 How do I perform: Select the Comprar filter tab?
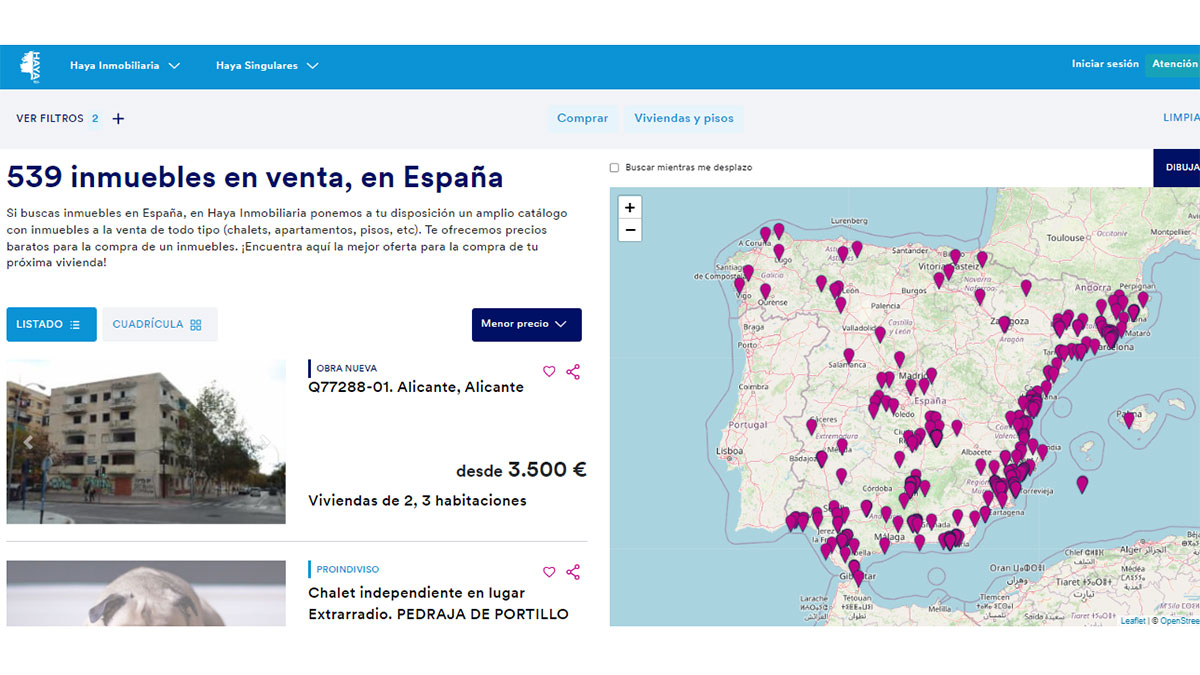(582, 119)
